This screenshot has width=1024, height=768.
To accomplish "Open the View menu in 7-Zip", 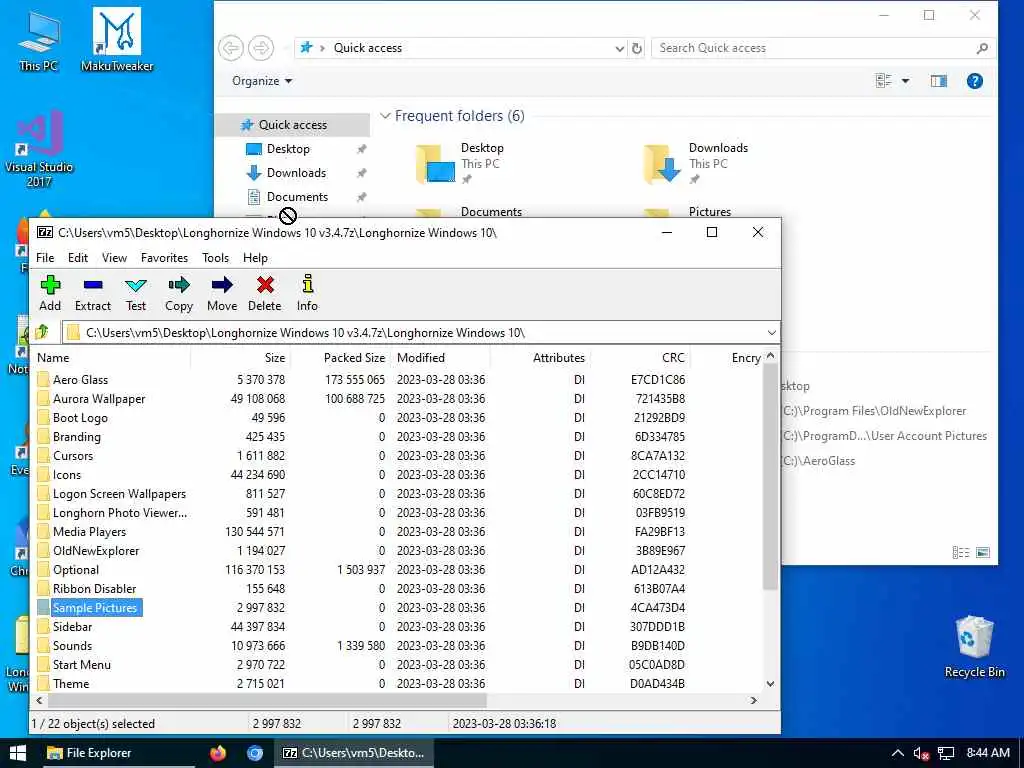I will coord(114,258).
